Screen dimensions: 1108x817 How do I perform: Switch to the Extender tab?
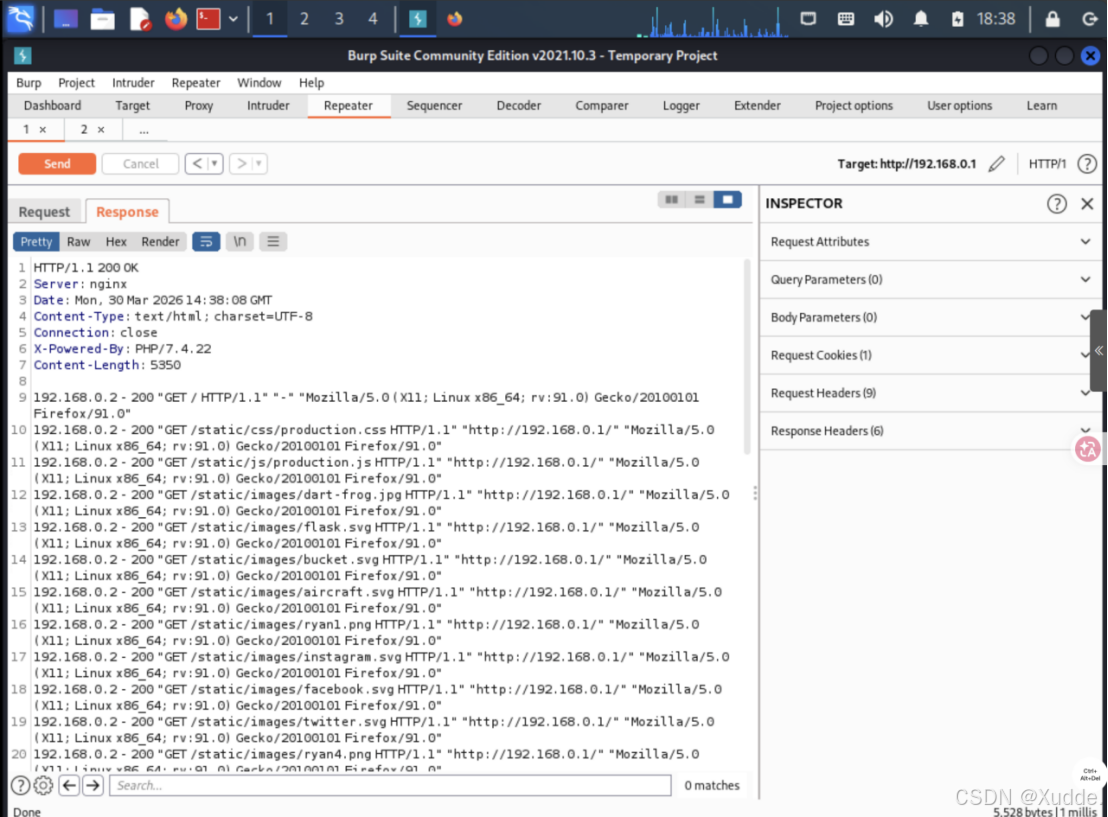click(x=757, y=105)
